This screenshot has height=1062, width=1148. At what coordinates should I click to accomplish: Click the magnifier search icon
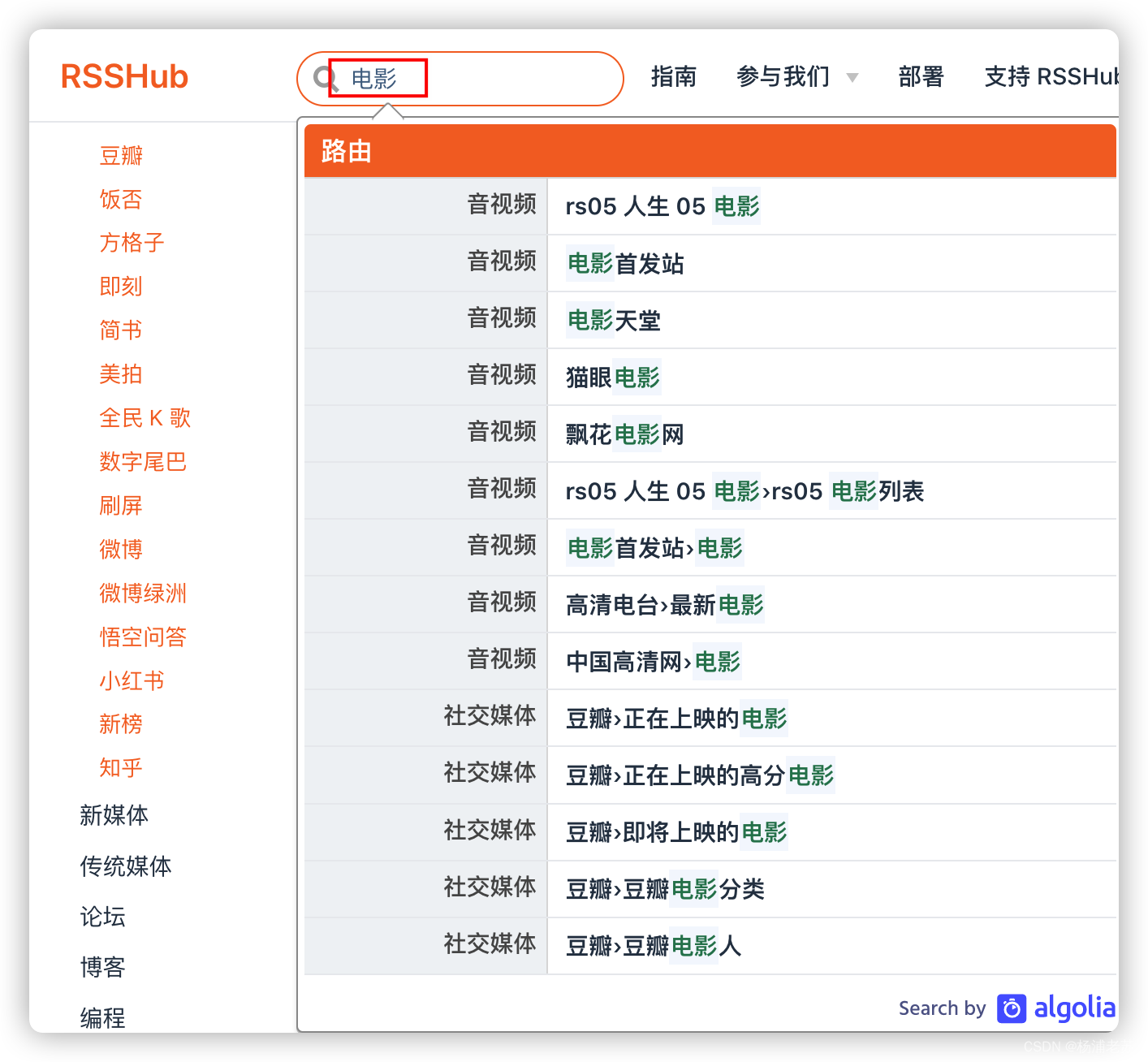click(x=326, y=79)
